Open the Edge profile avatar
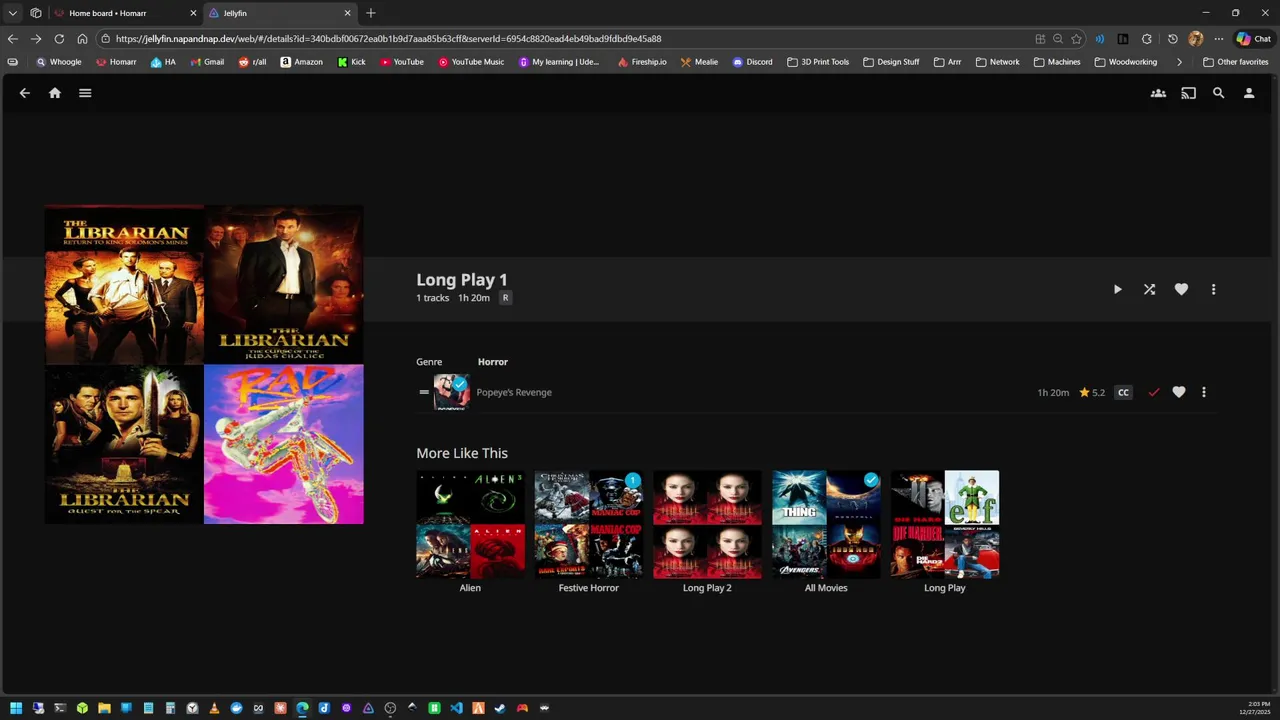 1196,39
